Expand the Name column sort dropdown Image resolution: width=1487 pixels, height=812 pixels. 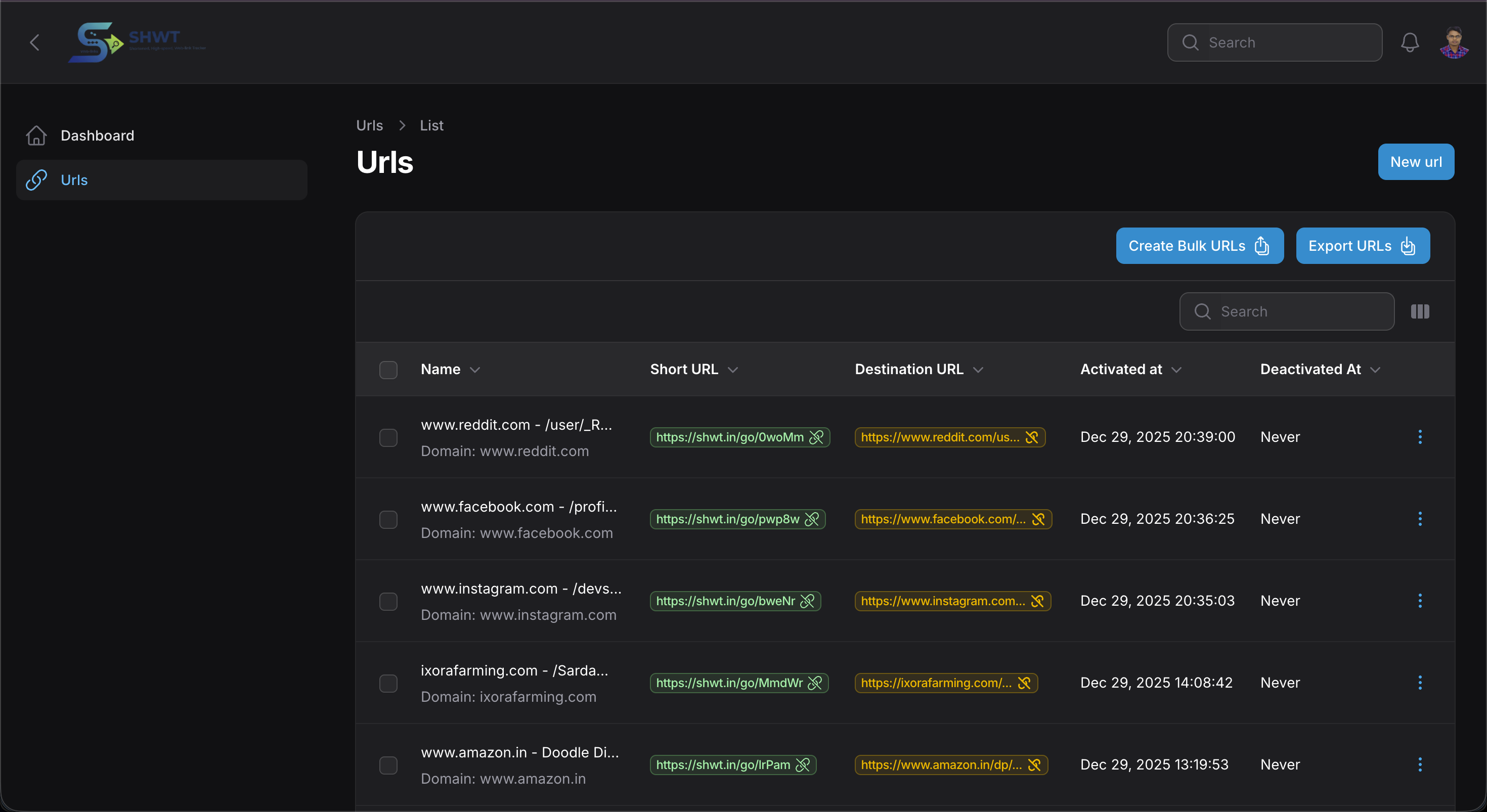tap(476, 370)
